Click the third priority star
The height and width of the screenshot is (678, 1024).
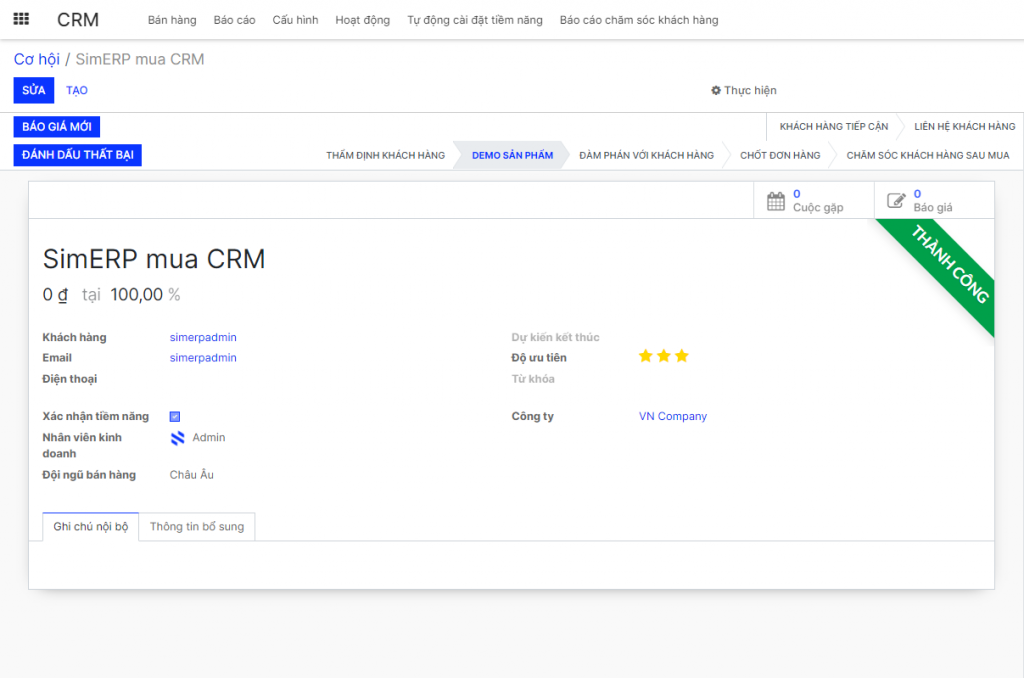coord(682,356)
